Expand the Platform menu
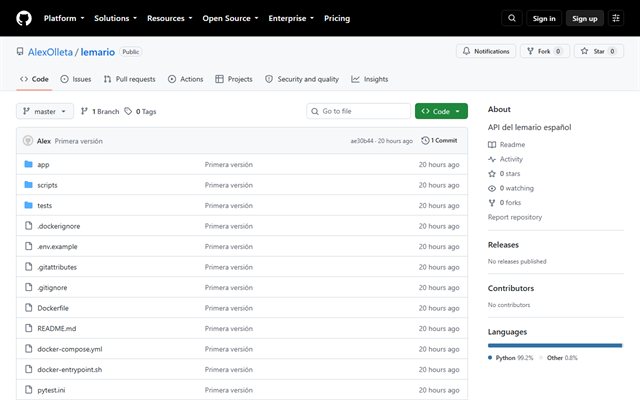Image resolution: width=640 pixels, height=400 pixels. 64,18
